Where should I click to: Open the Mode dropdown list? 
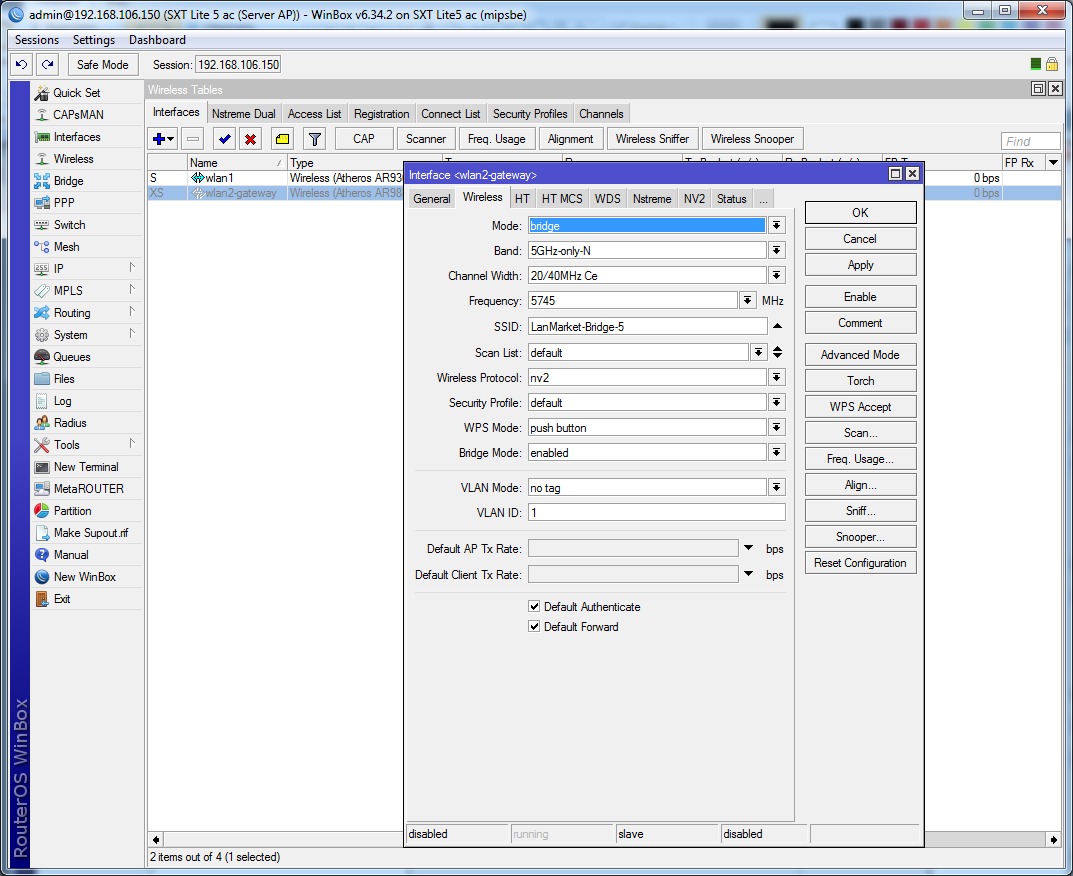coord(776,226)
